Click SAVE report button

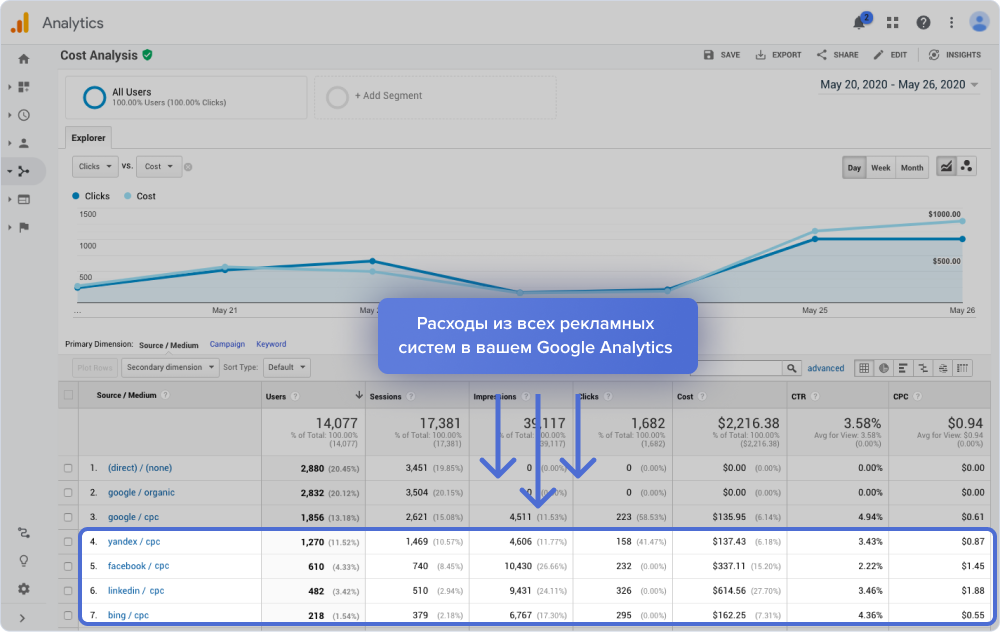pos(721,55)
